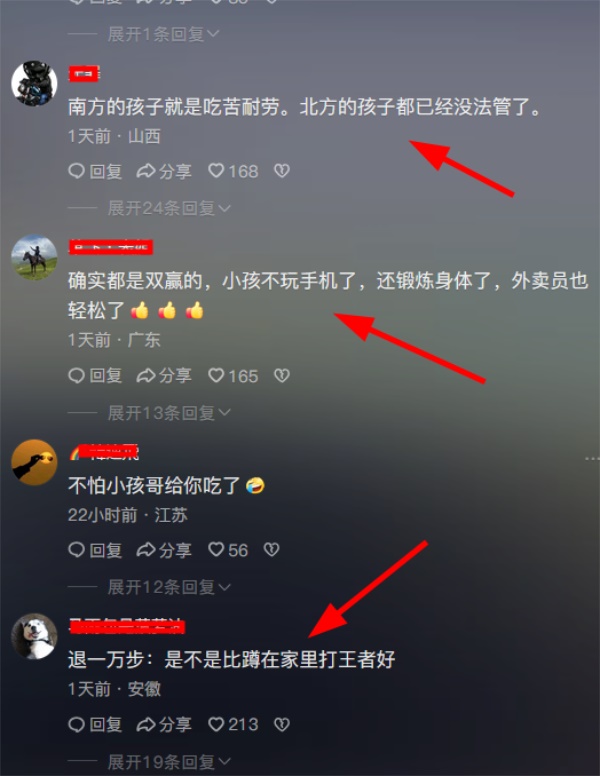This screenshot has height=776, width=600.
Task: Expand 24 replies under Shanxi comment
Action: tap(169, 208)
